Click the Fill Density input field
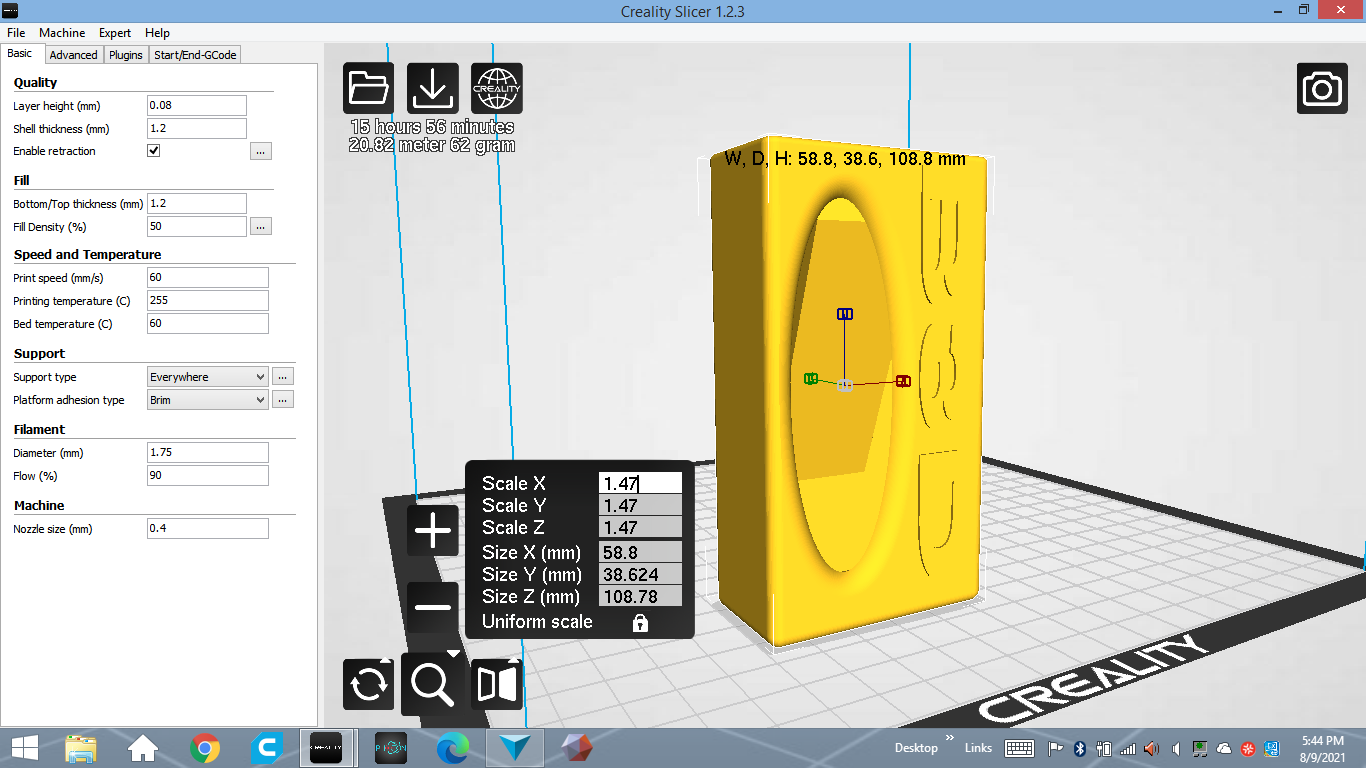 tap(197, 226)
